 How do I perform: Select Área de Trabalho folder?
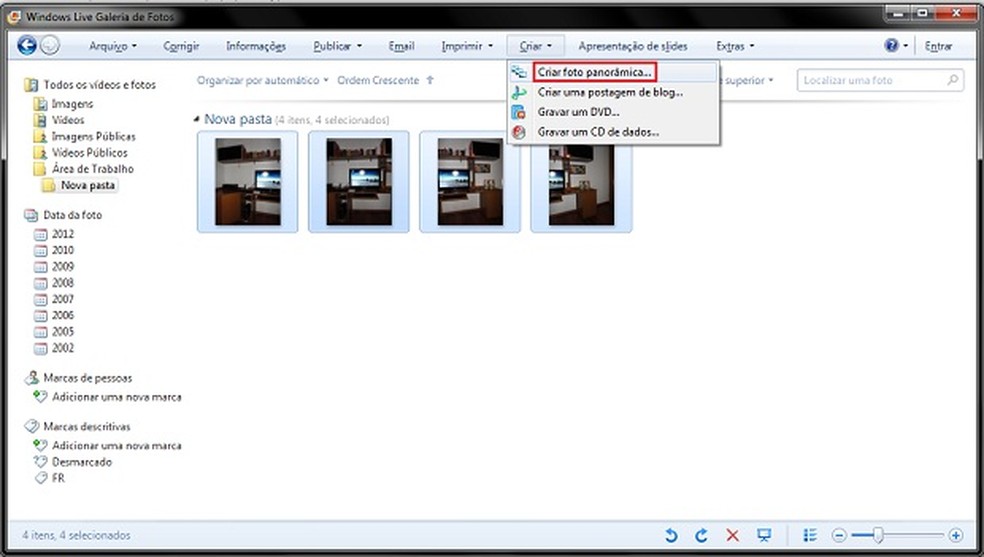(x=92, y=169)
